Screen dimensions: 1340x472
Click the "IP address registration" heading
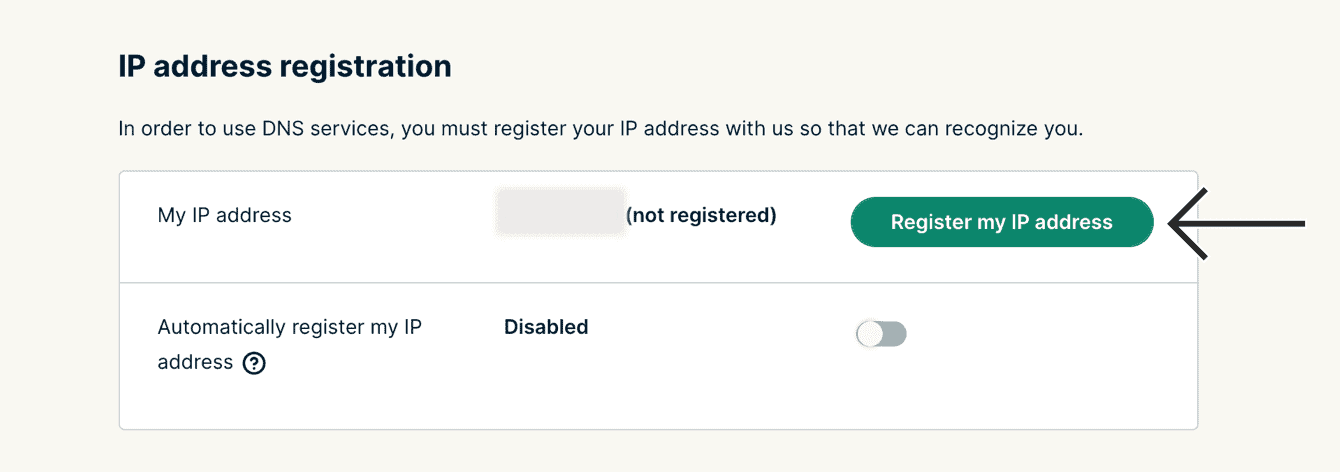click(x=285, y=67)
